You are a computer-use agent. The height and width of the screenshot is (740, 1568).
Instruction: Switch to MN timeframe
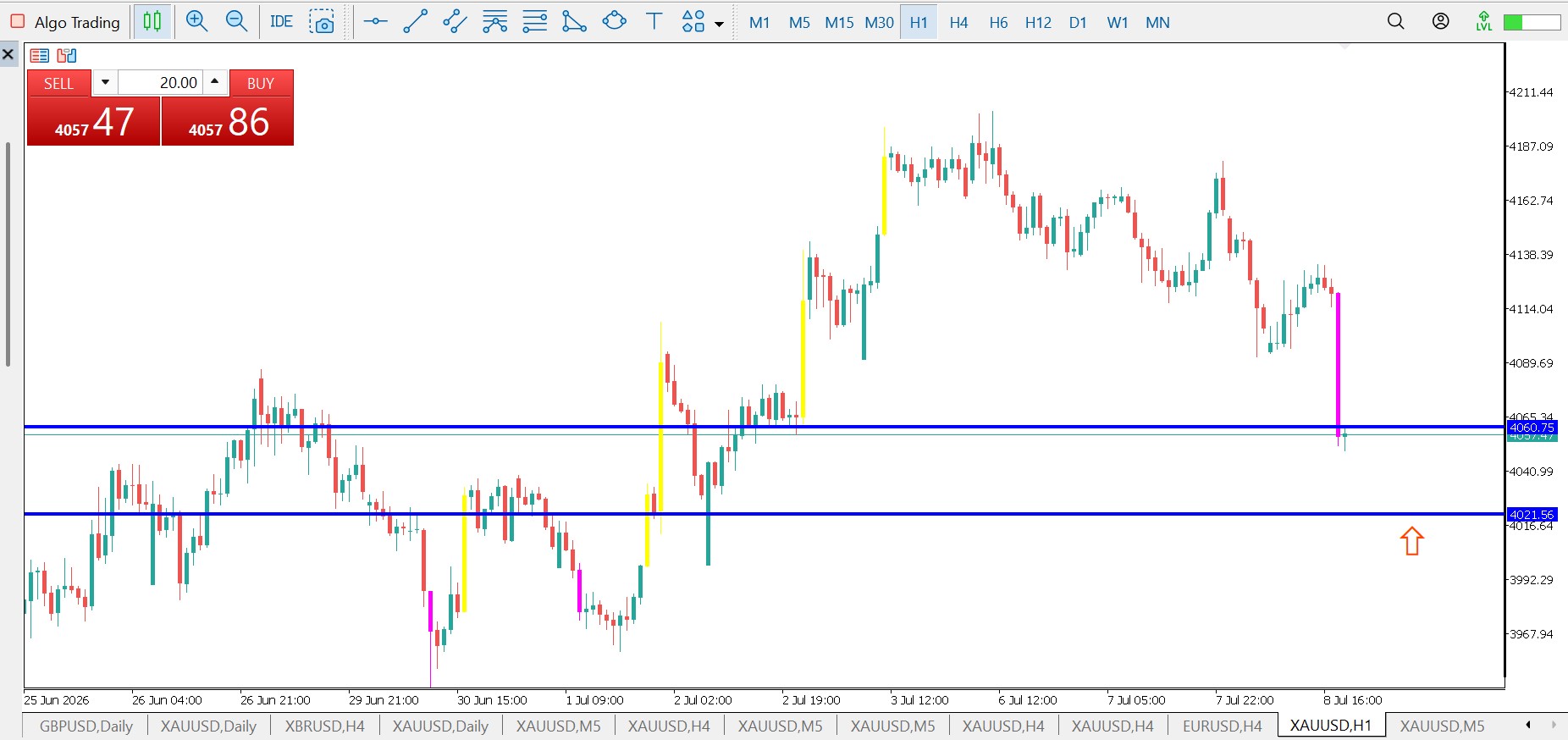coord(1157,23)
